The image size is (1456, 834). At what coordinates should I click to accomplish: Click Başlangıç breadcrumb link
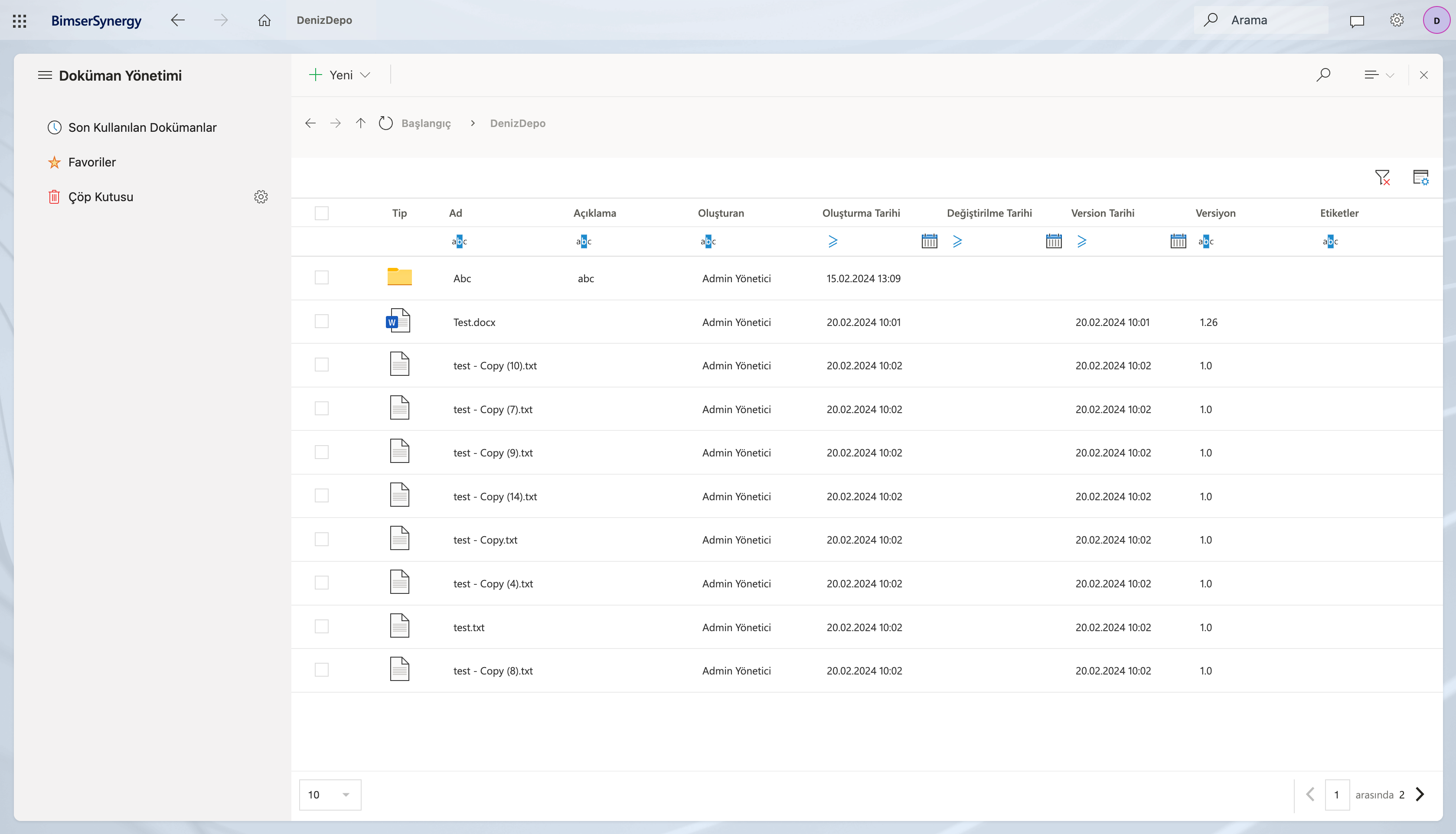(x=426, y=123)
